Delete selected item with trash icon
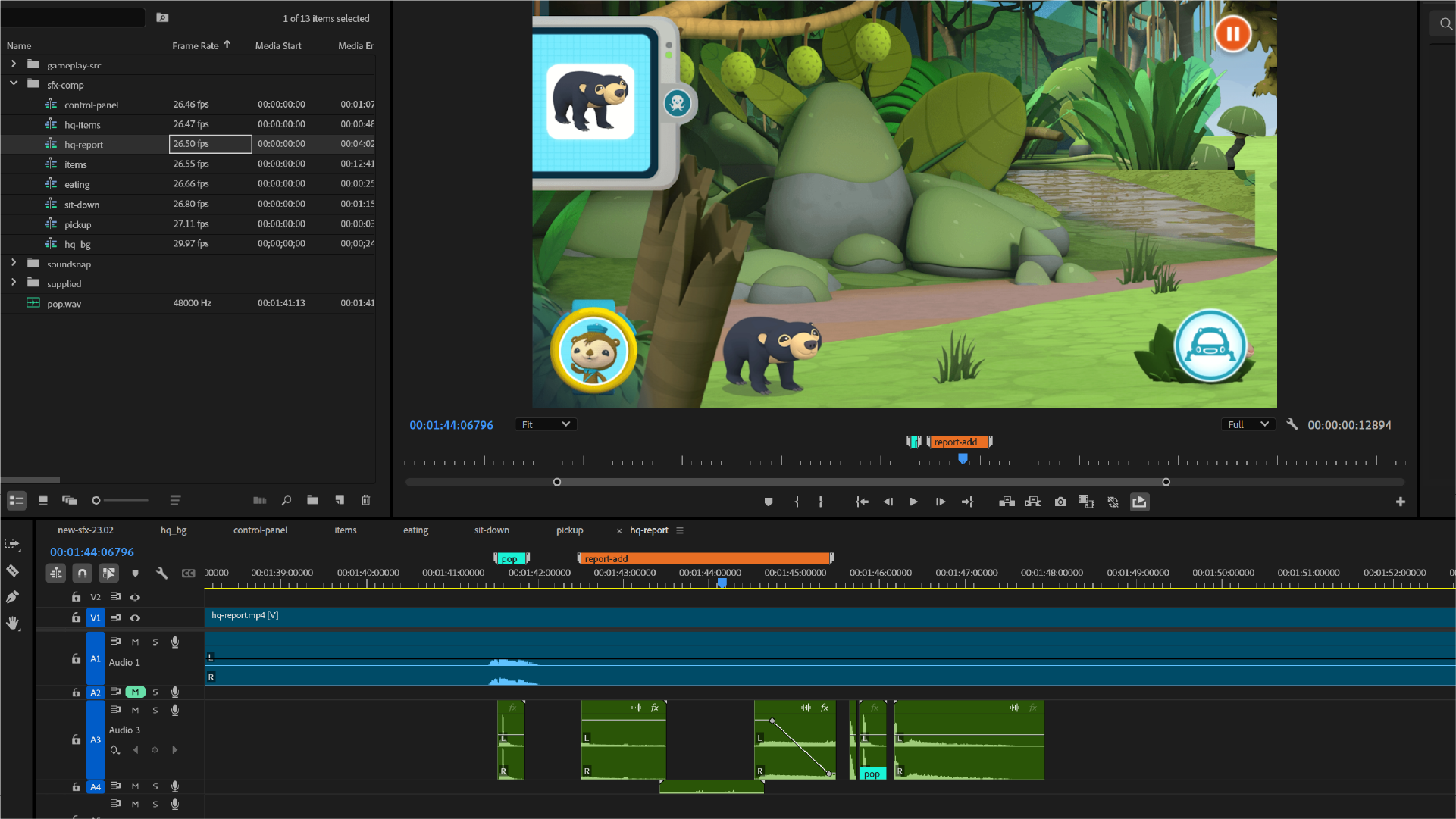This screenshot has height=819, width=1456. point(366,501)
